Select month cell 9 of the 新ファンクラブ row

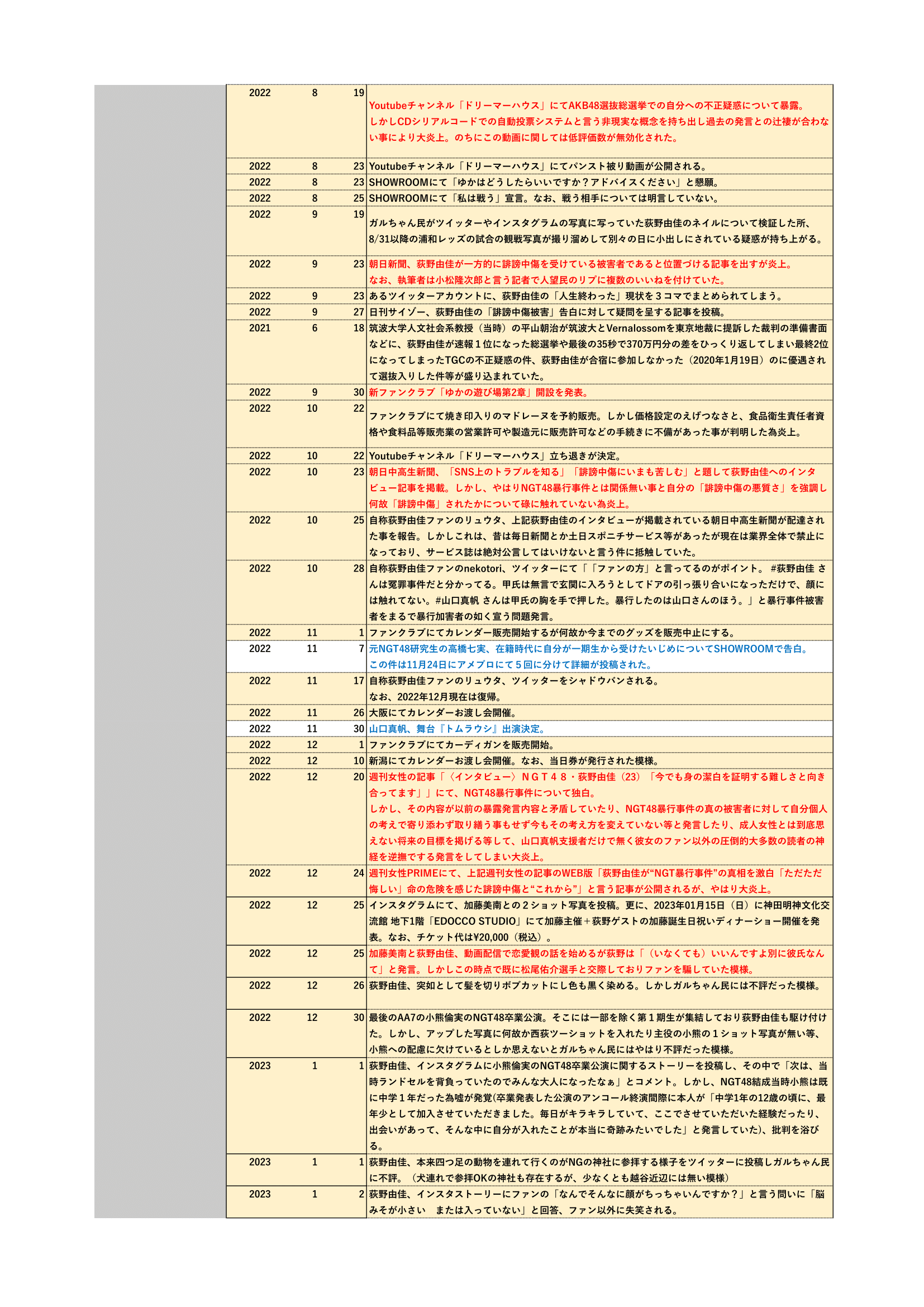tap(315, 392)
